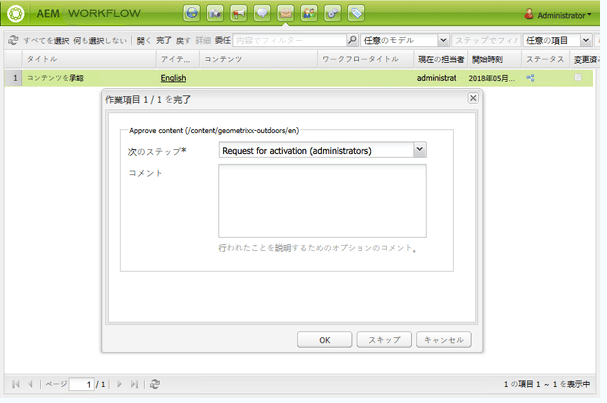Click the workflow status icon in row 1
Screen dimensions: 607x403
pyautogui.click(x=530, y=78)
